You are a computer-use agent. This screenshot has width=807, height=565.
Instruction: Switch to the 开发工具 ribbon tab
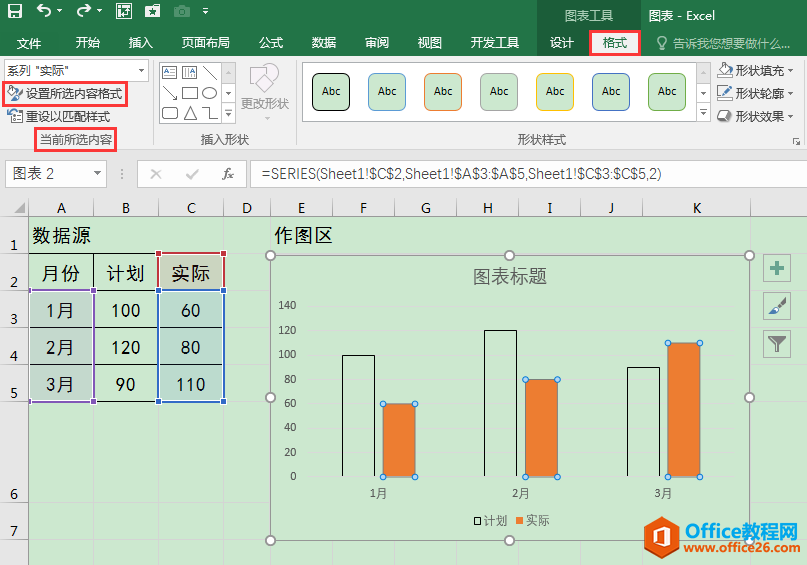point(495,43)
